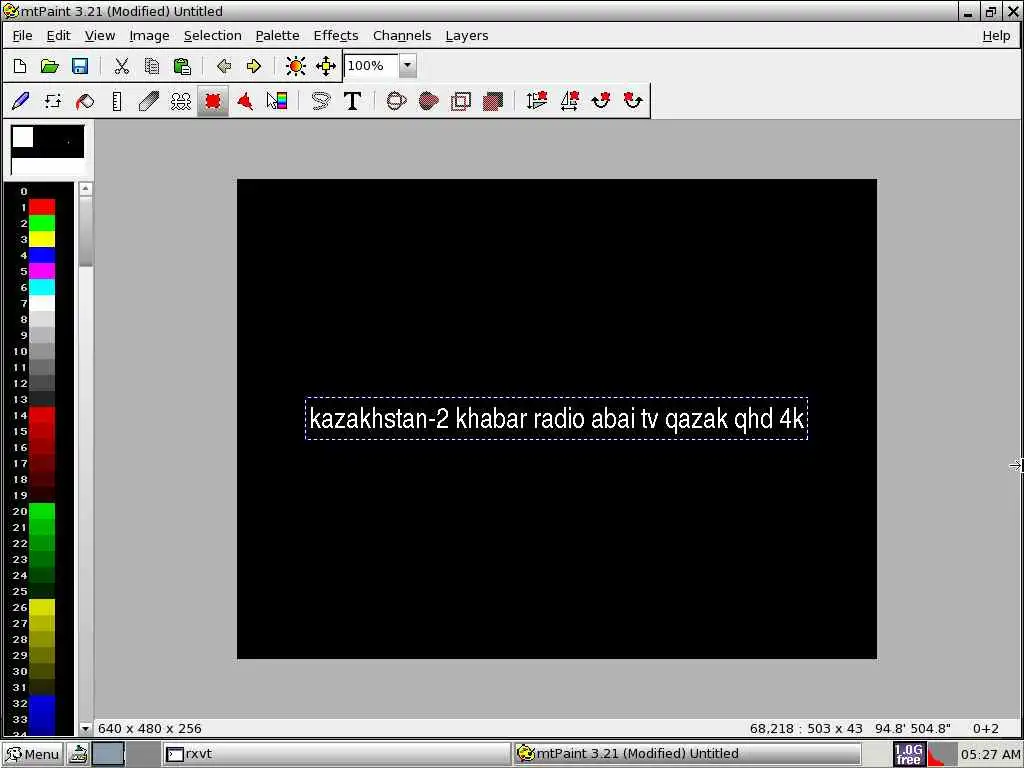Open the Effects menu
The height and width of the screenshot is (768, 1024).
coord(336,36)
